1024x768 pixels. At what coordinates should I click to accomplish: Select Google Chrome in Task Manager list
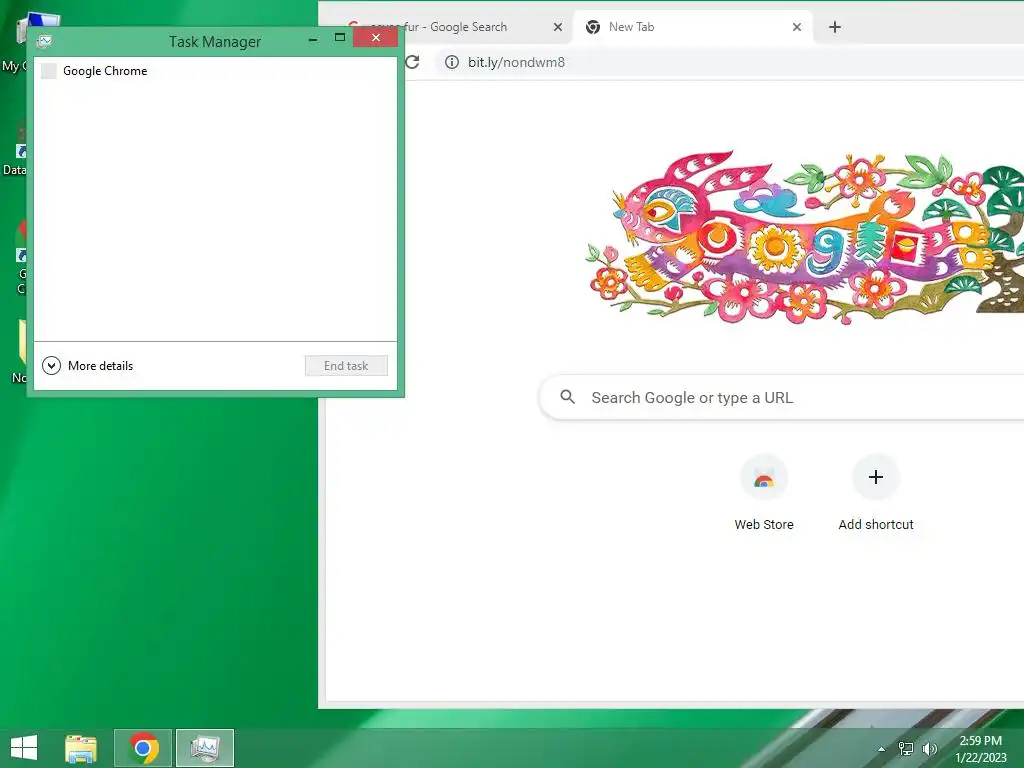coord(215,71)
